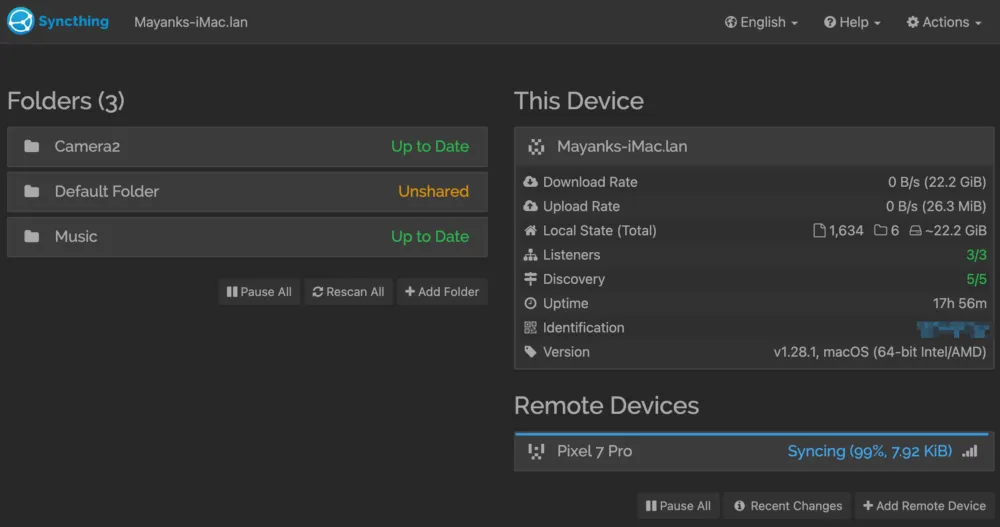Image resolution: width=1000 pixels, height=527 pixels.
Task: Open the Help dropdown menu
Action: (852, 22)
